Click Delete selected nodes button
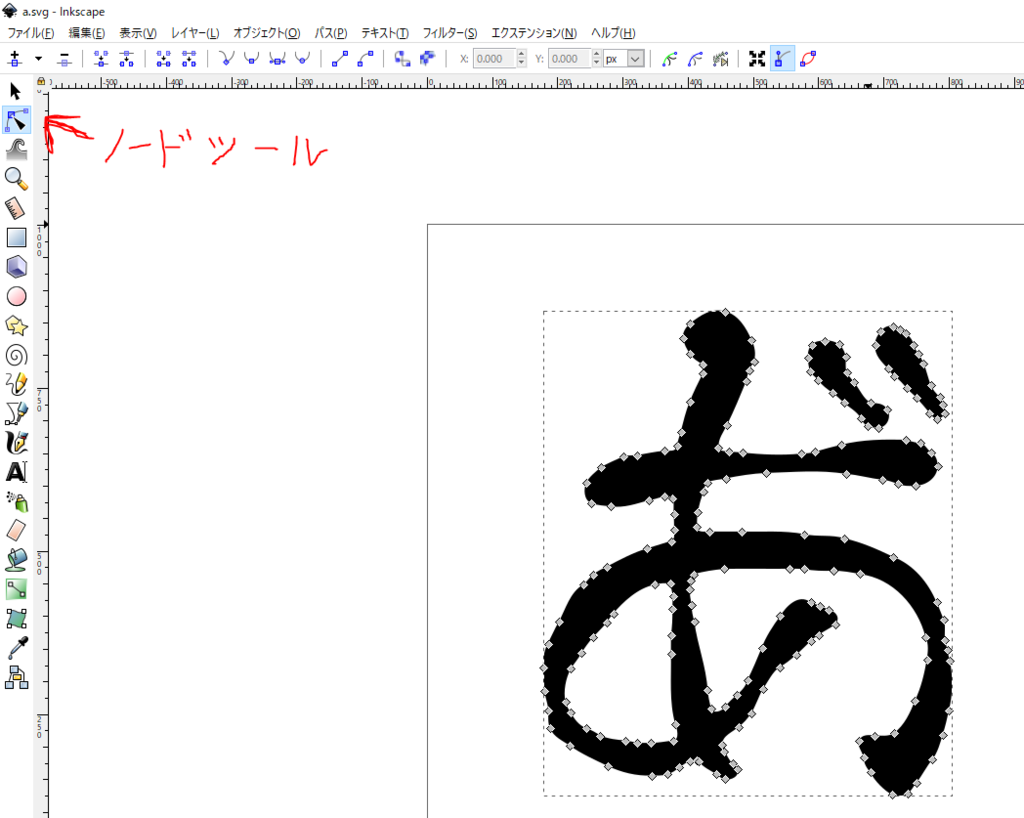The image size is (1024, 818). (64, 59)
